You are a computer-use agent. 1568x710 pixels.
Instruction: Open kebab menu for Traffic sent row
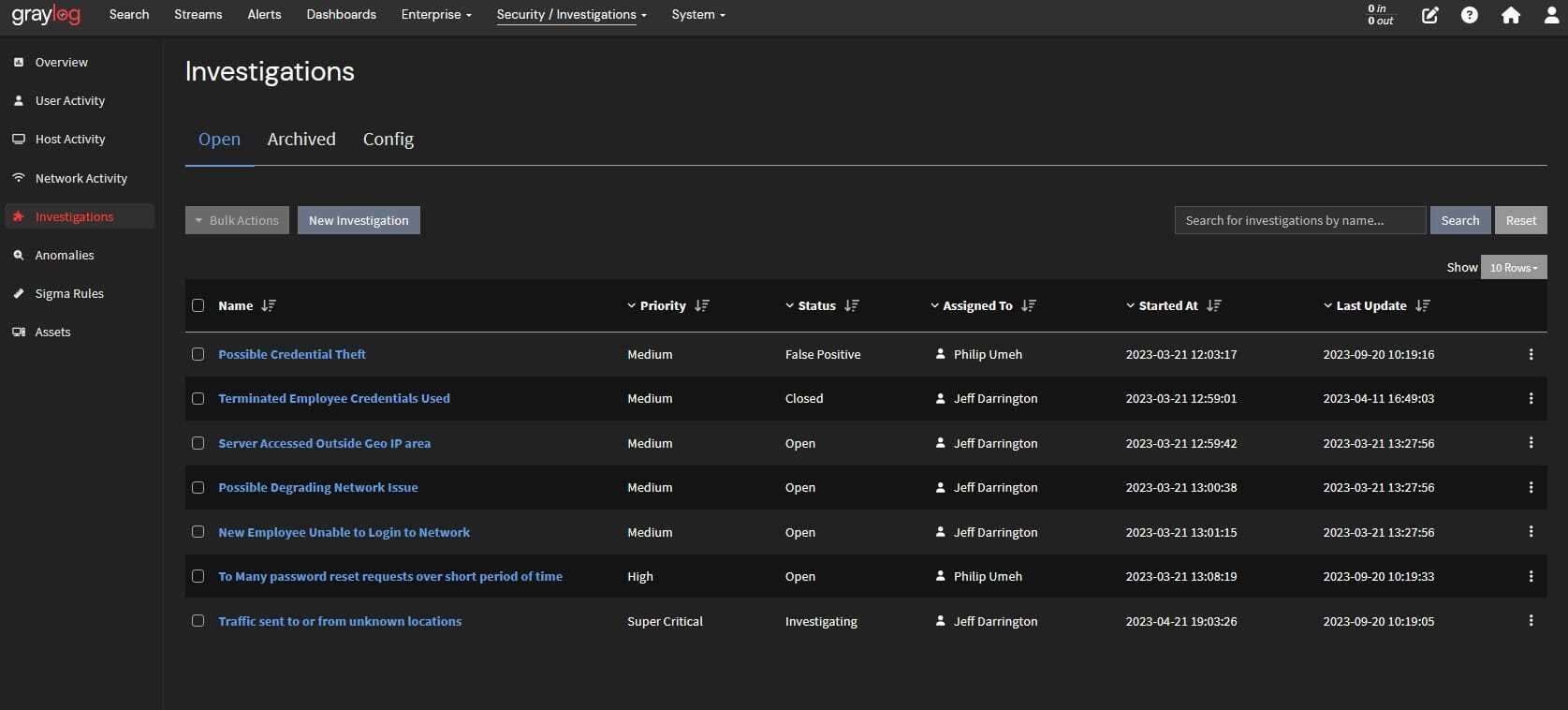pyautogui.click(x=1531, y=621)
